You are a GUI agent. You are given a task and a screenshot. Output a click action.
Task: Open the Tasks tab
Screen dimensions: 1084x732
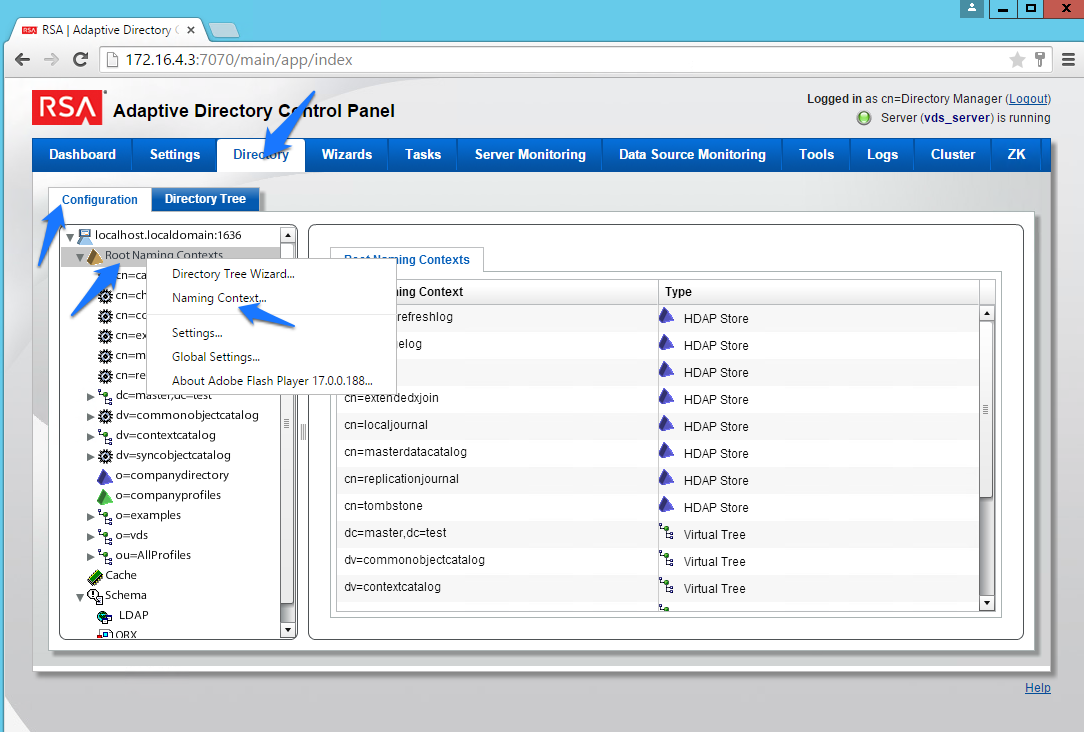[x=423, y=155]
